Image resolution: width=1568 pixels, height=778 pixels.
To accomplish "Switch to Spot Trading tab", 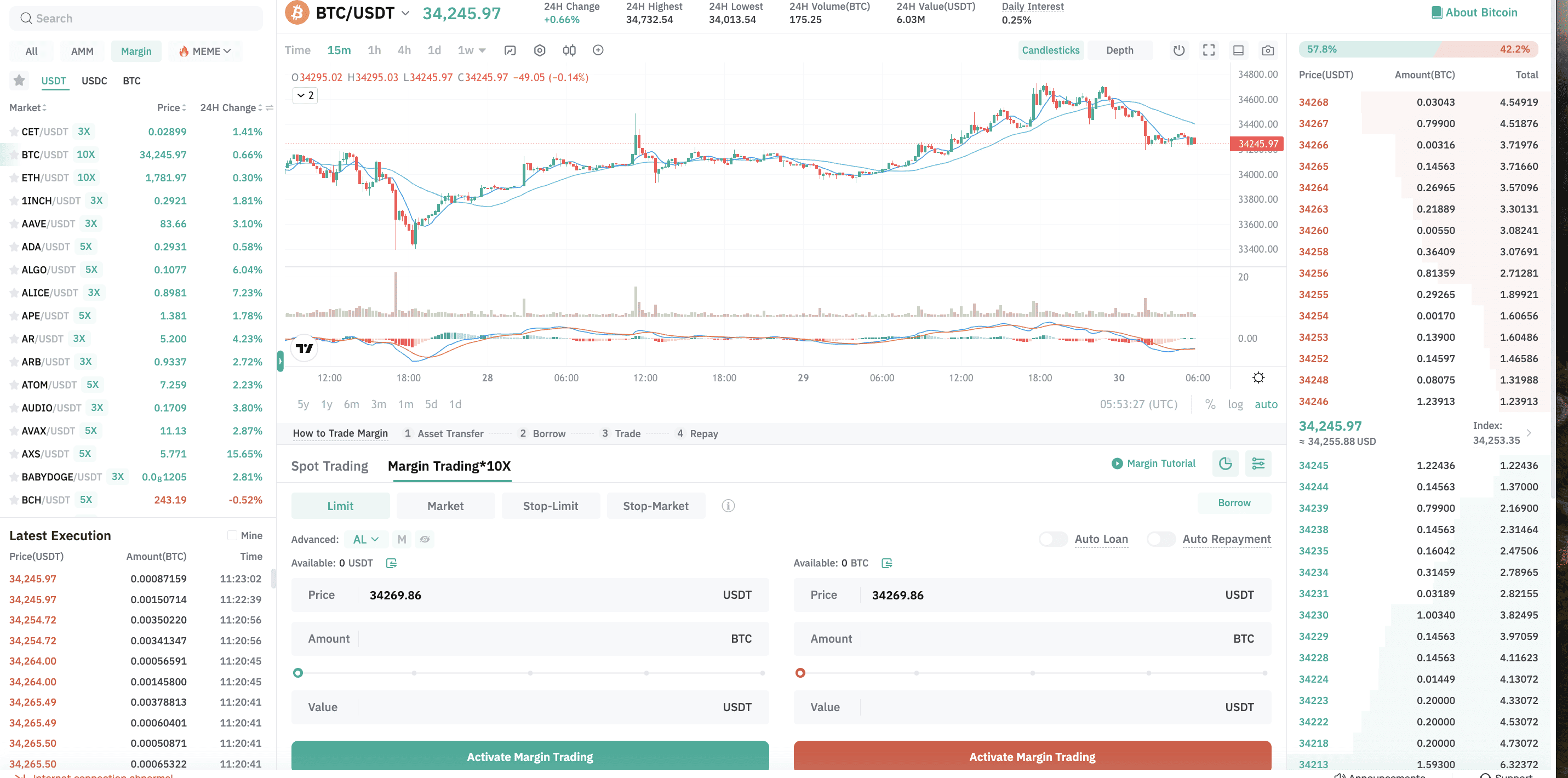I will (x=329, y=466).
